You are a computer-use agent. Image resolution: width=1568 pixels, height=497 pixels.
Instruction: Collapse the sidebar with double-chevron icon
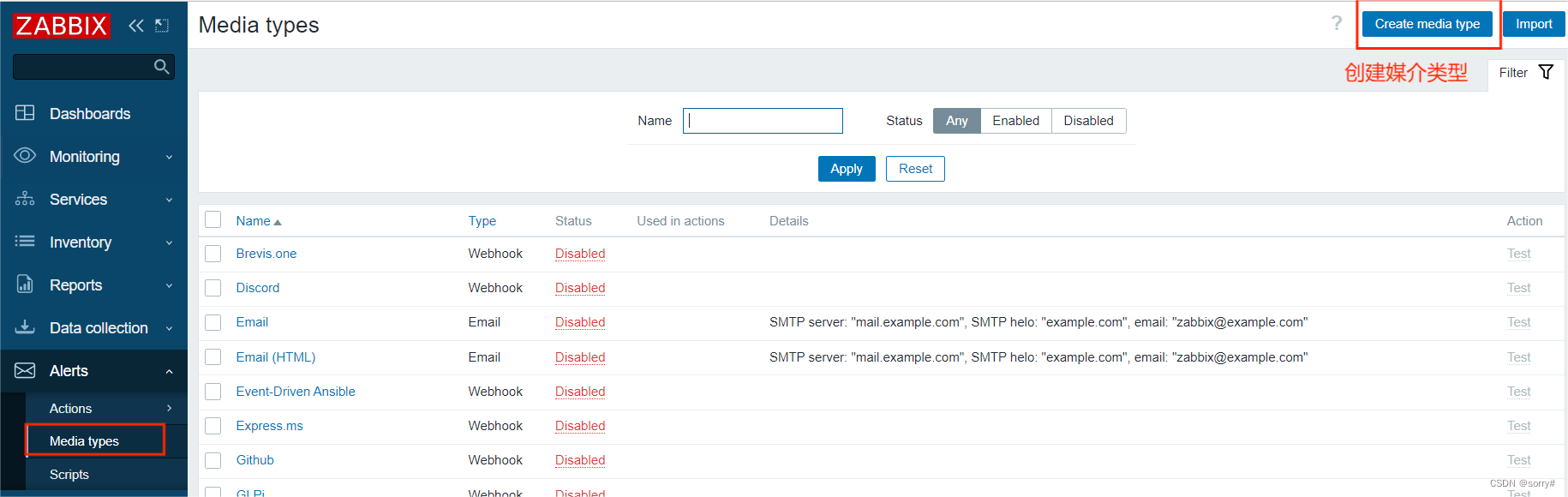click(136, 26)
